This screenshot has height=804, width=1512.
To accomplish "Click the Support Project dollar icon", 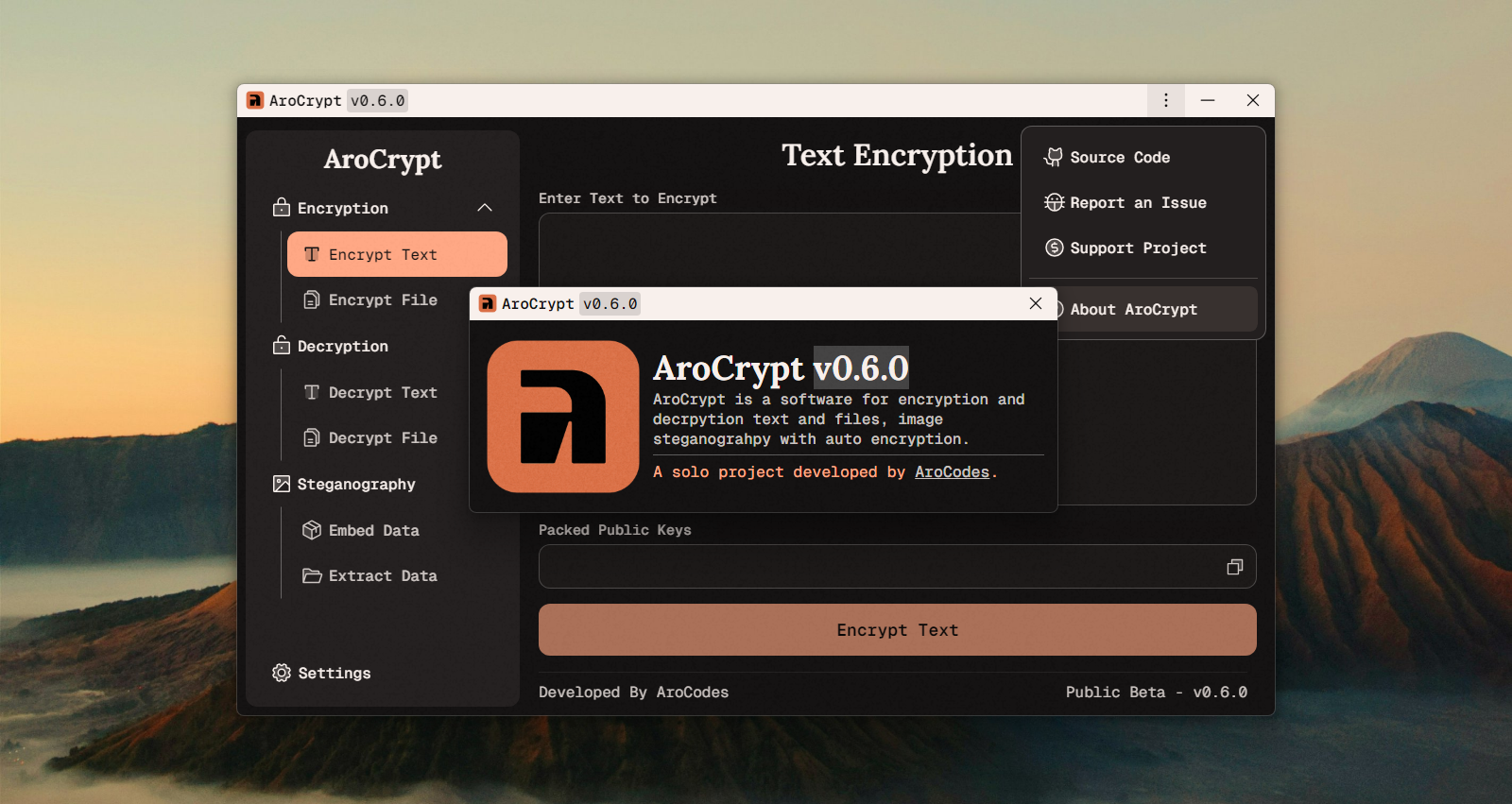I will [x=1054, y=248].
